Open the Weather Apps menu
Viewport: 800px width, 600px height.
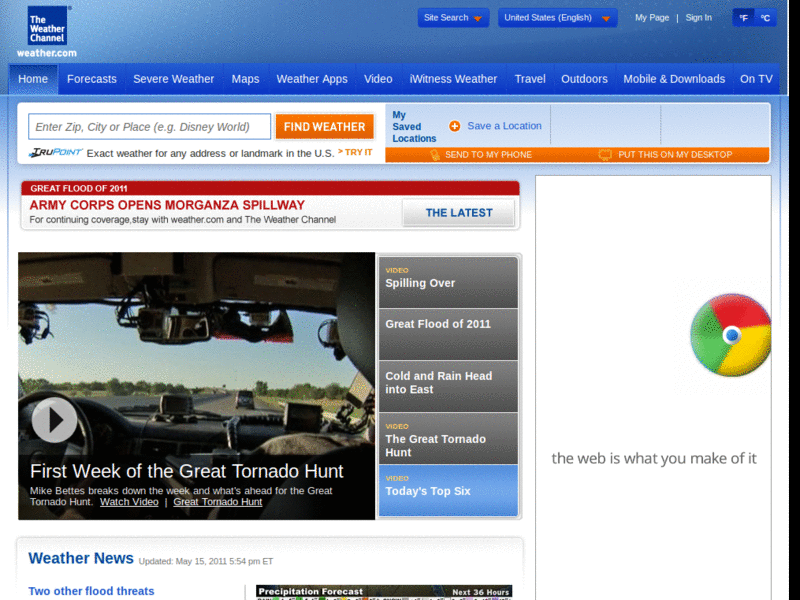[x=312, y=79]
